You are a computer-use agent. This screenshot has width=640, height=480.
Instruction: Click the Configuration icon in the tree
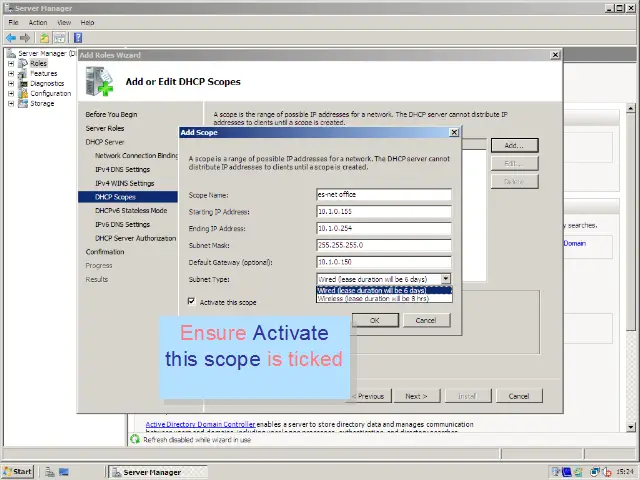click(23, 93)
